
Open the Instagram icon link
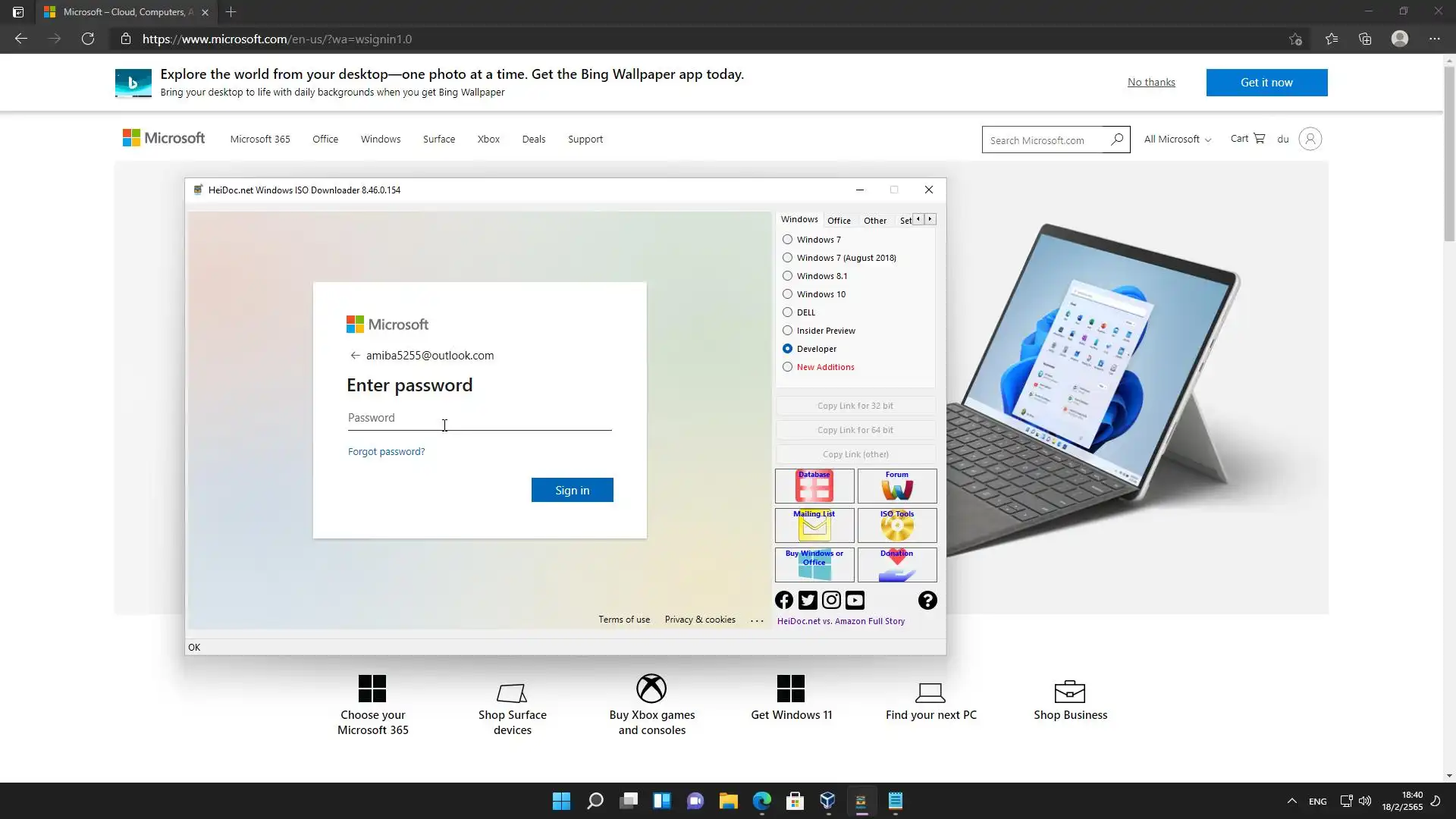pyautogui.click(x=831, y=601)
